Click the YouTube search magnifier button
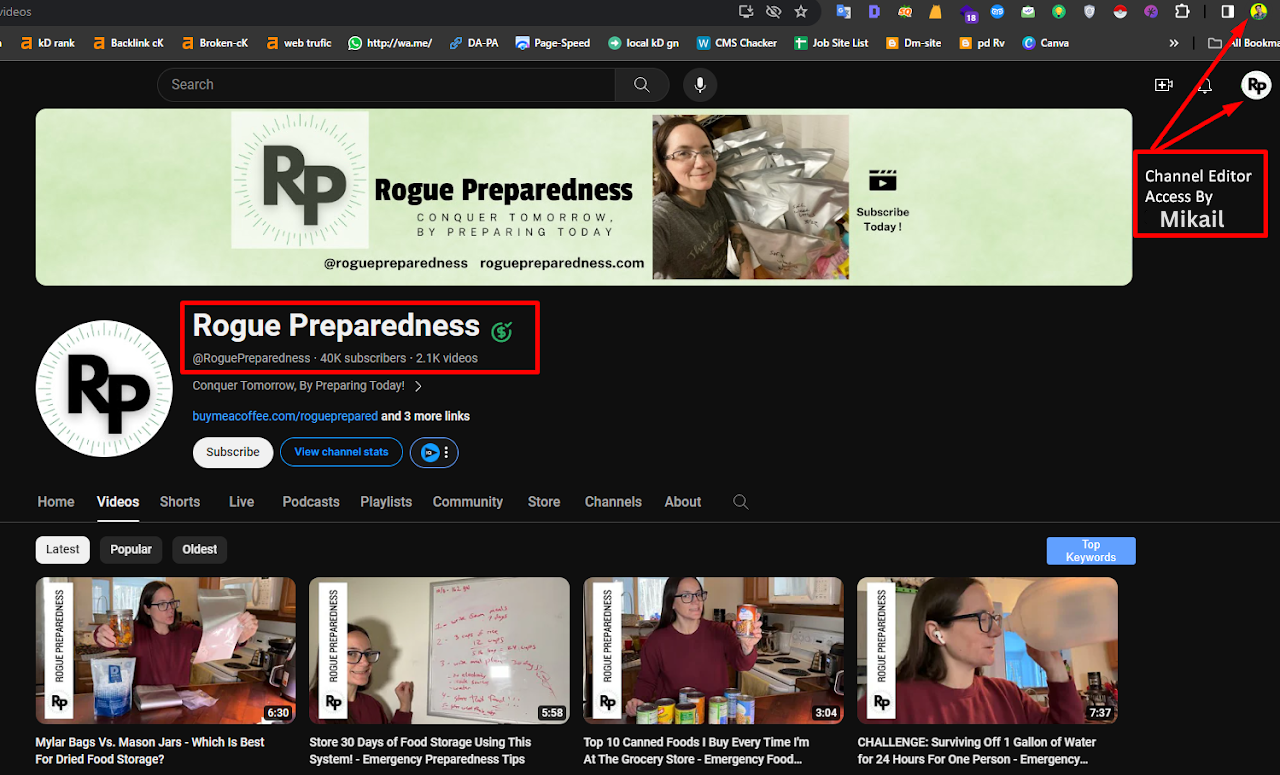 (642, 85)
